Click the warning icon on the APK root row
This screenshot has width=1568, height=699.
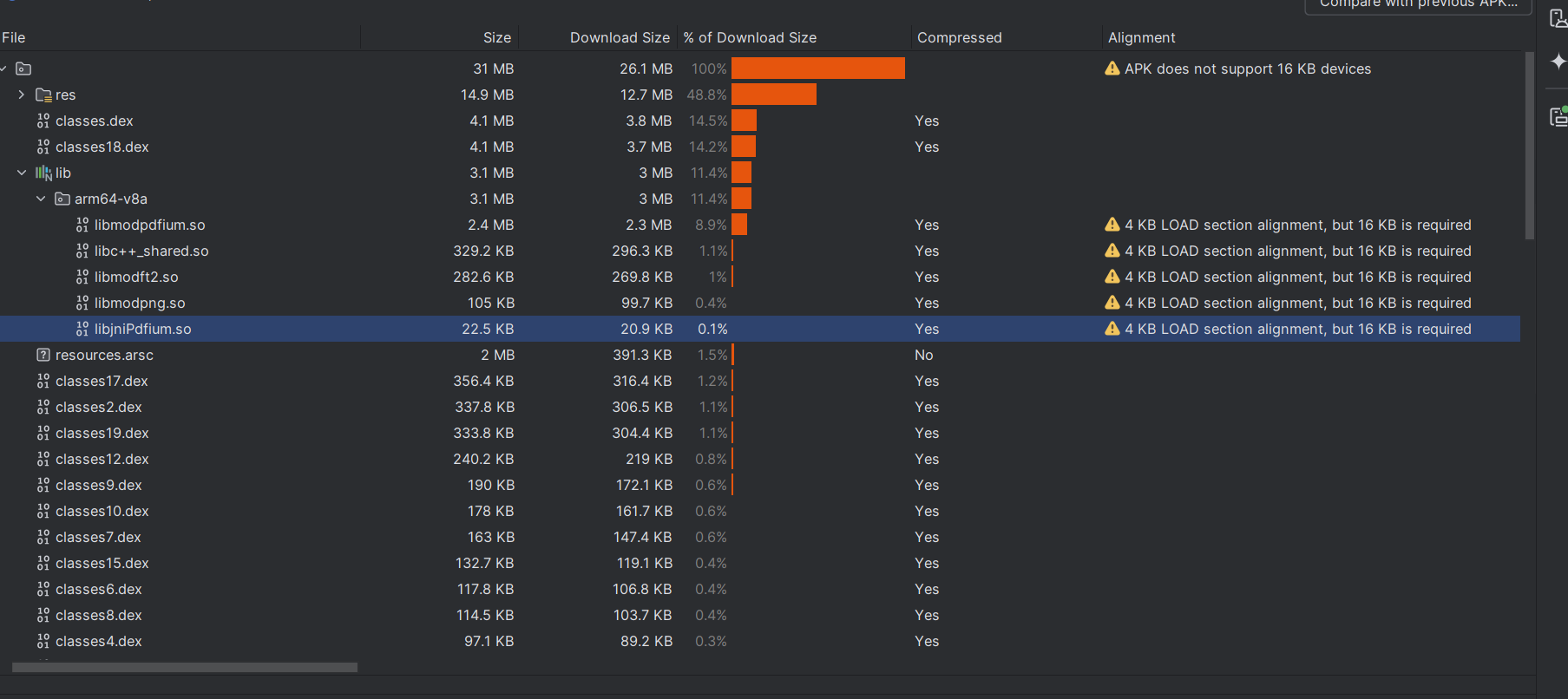(x=1112, y=69)
